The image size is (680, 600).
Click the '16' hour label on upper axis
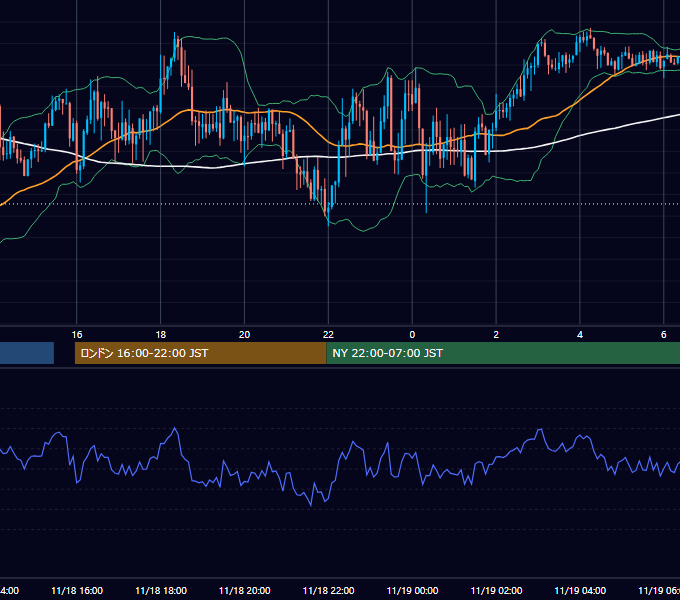coord(77,334)
